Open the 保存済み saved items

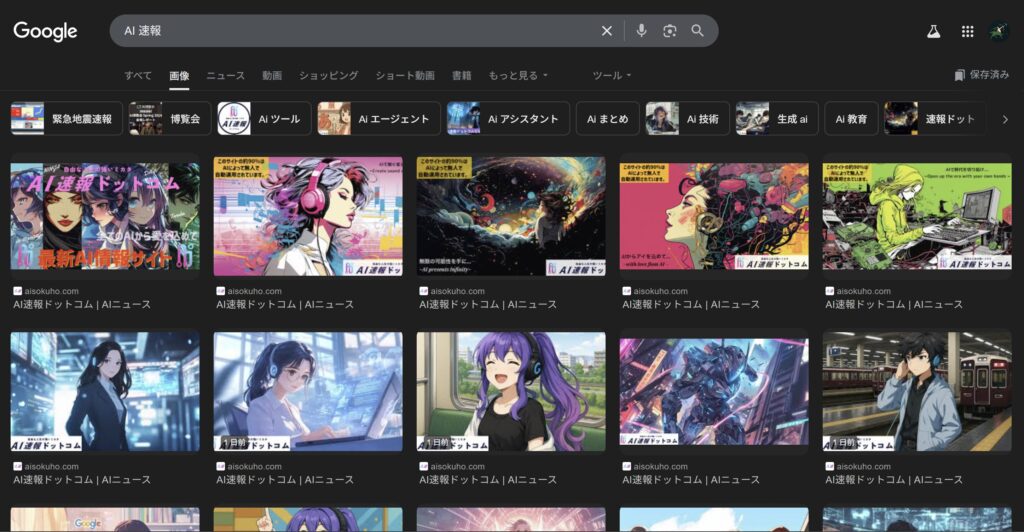point(981,75)
